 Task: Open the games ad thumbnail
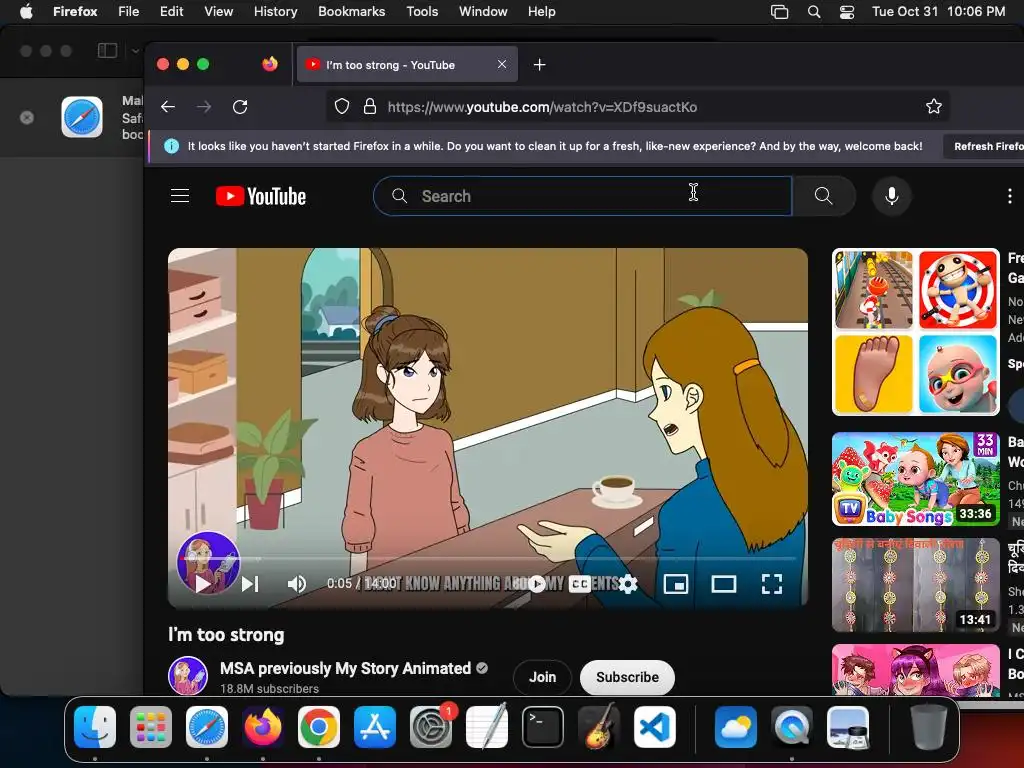coord(916,332)
